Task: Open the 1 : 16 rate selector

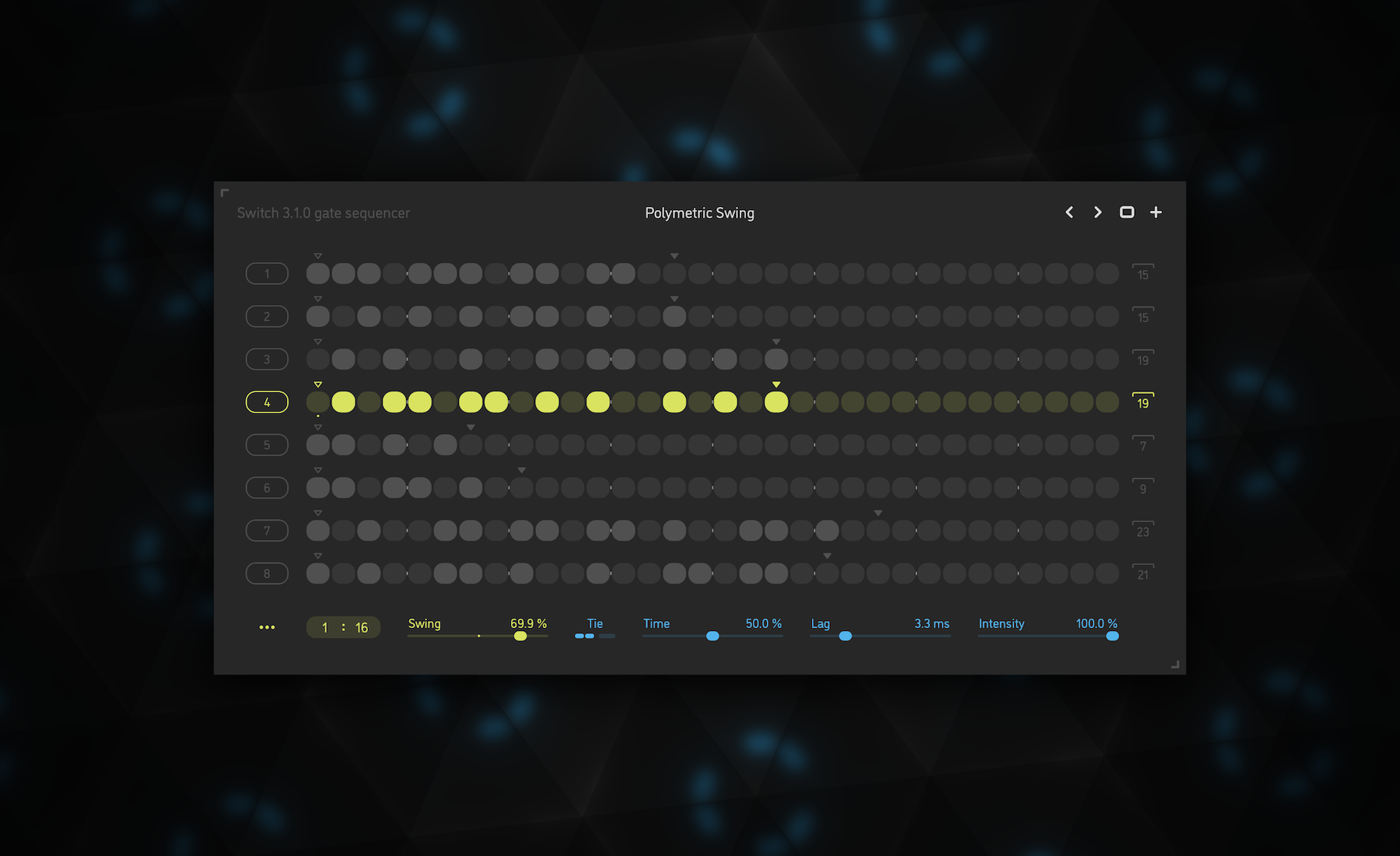Action: pos(343,627)
